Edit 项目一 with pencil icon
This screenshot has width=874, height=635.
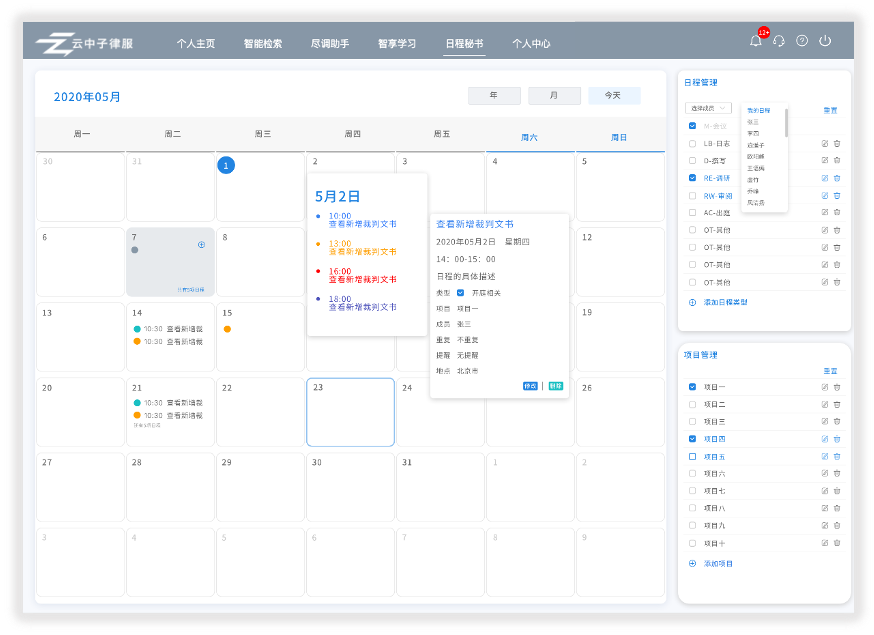(x=825, y=387)
